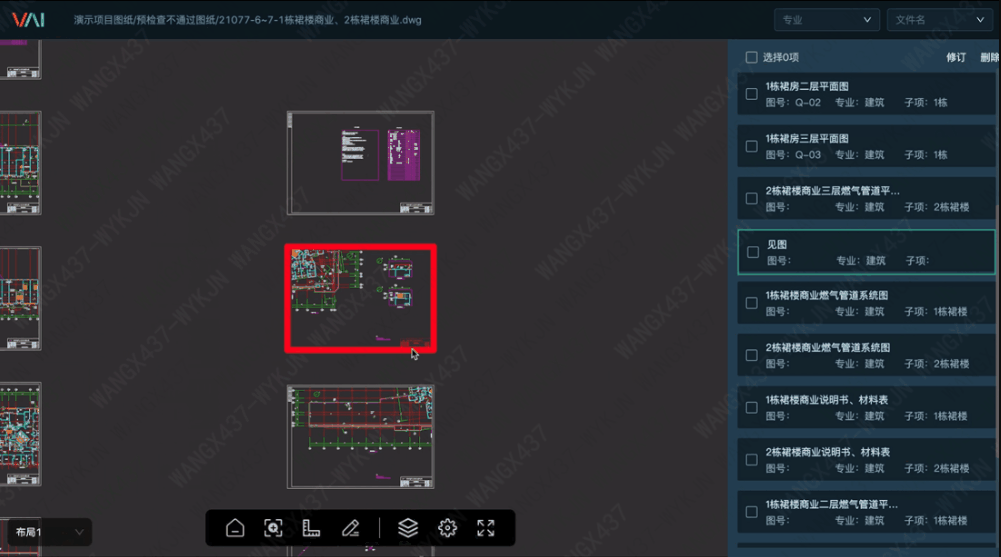Click the 修订 button
Screen dimensions: 1001x557
(x=956, y=58)
